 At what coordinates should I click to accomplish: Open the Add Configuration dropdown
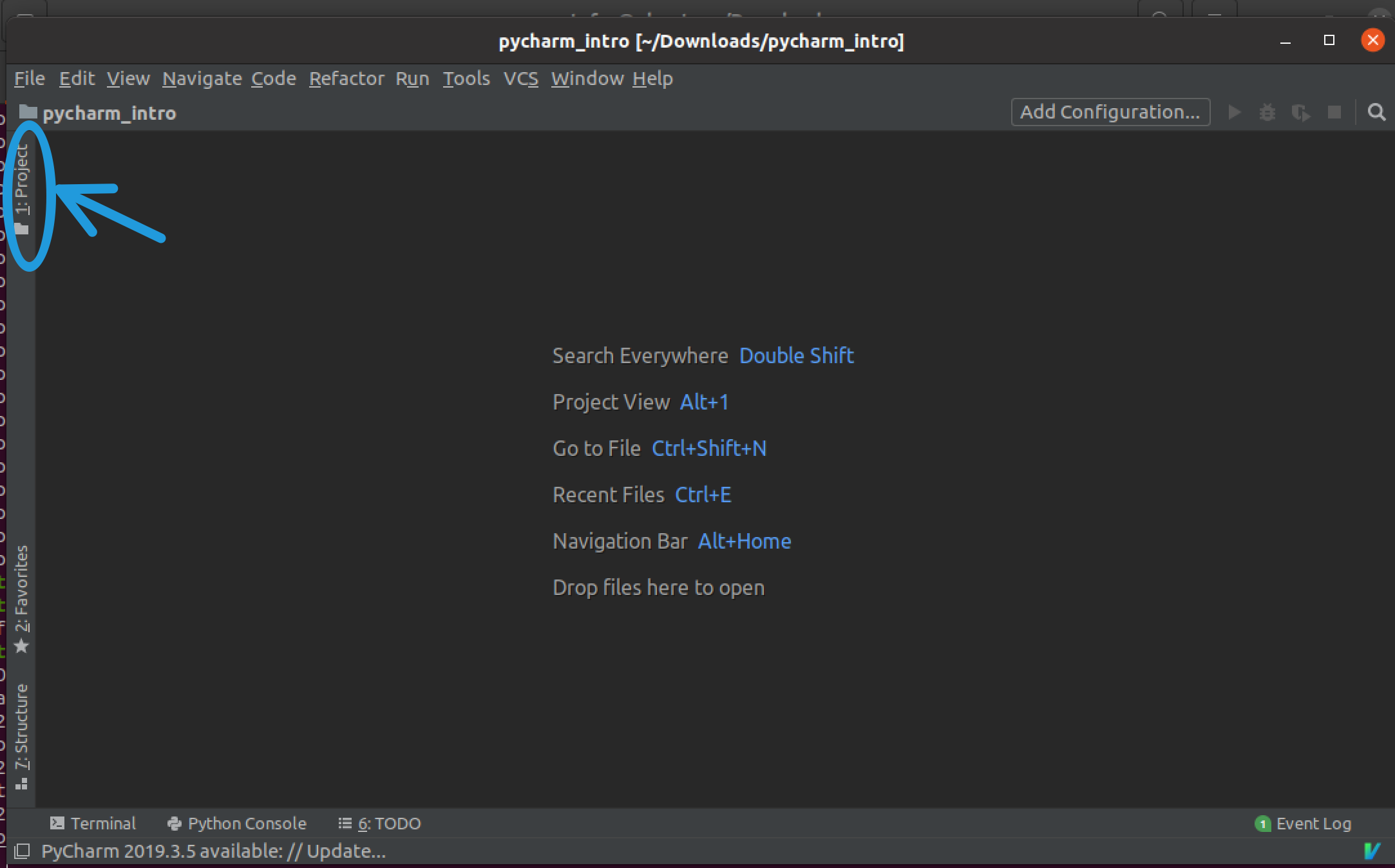click(1110, 112)
